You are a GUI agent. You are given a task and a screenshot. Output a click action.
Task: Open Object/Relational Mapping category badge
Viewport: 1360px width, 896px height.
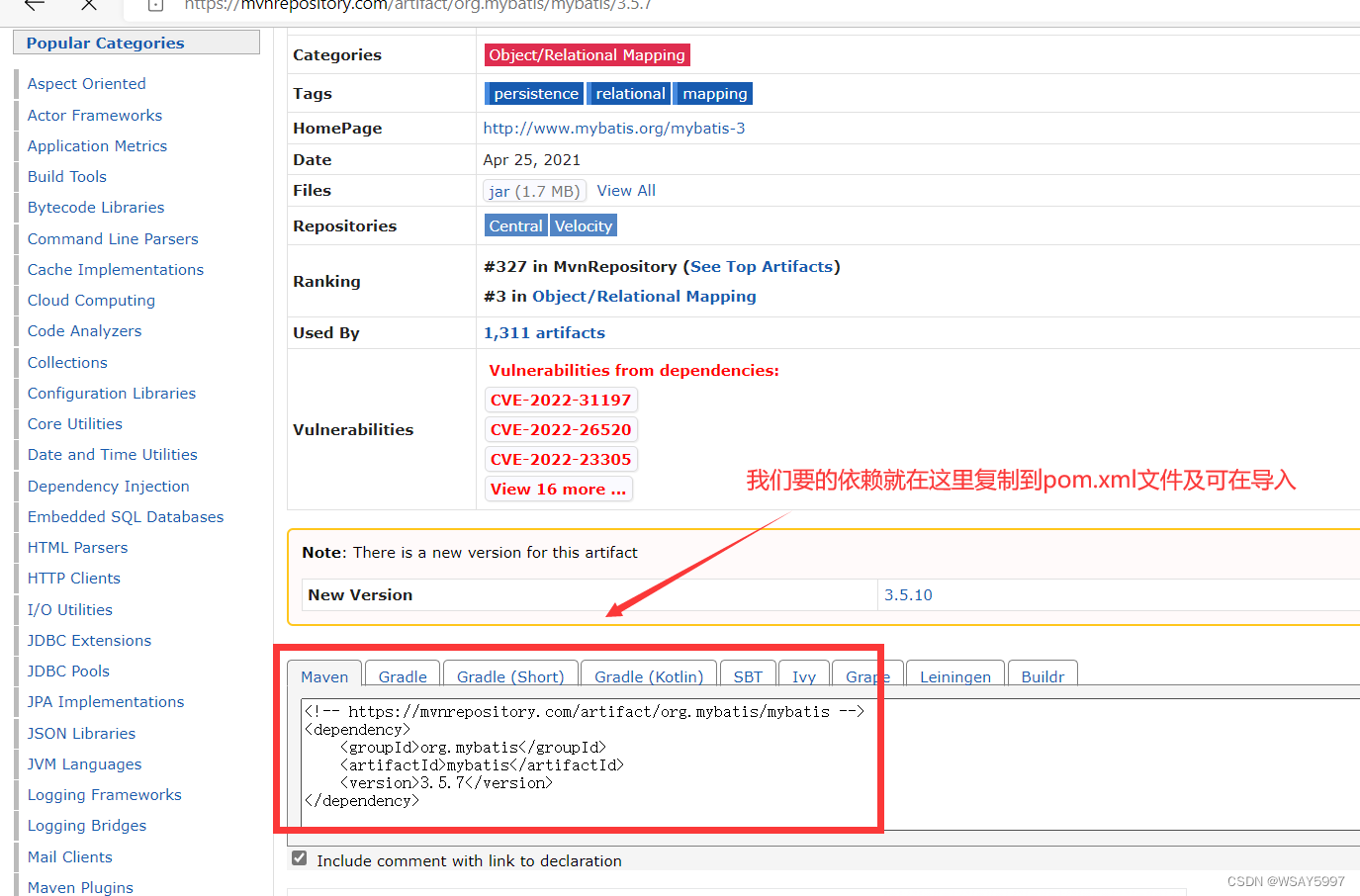588,55
